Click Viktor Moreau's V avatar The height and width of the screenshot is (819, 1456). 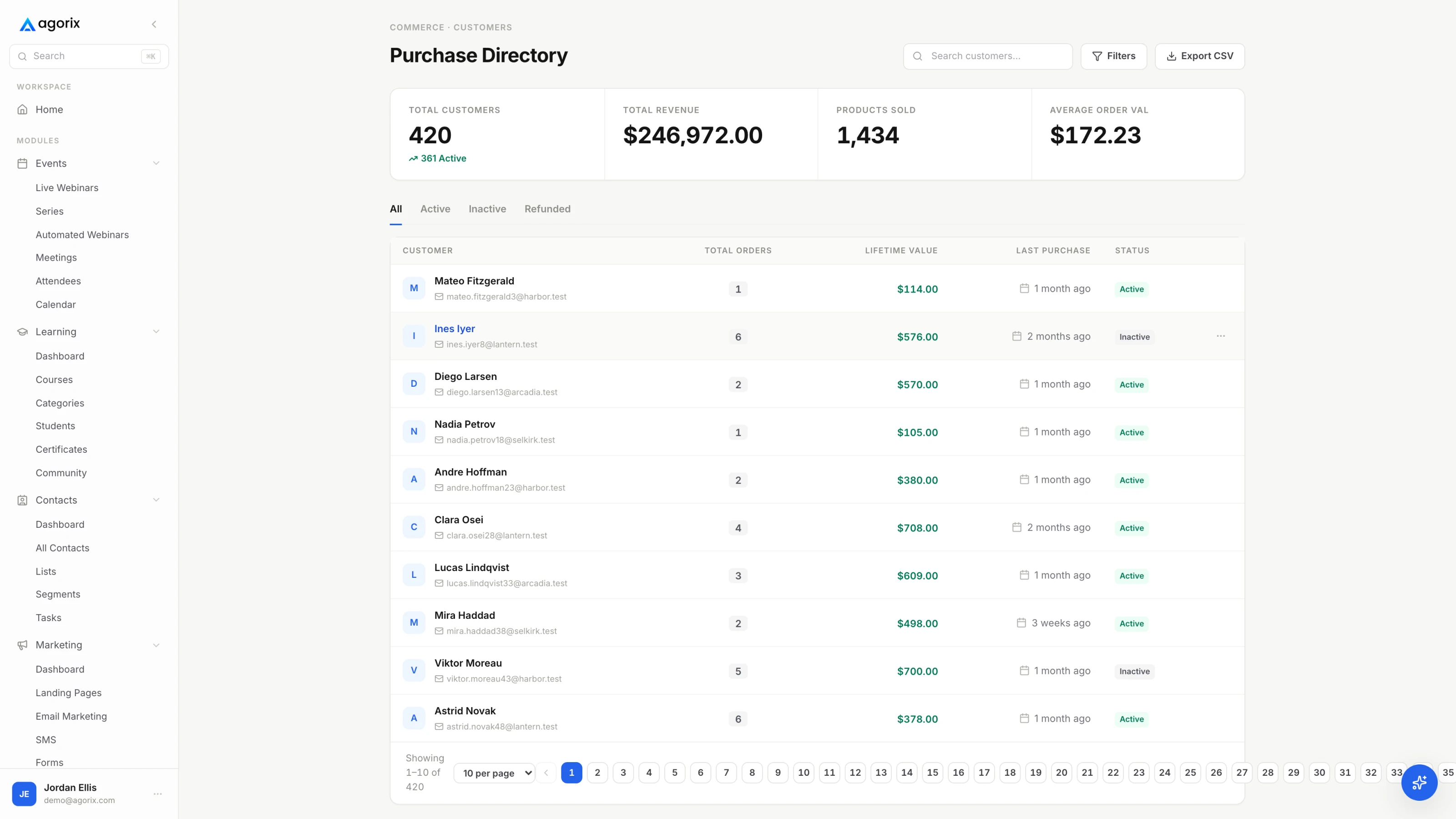[414, 670]
